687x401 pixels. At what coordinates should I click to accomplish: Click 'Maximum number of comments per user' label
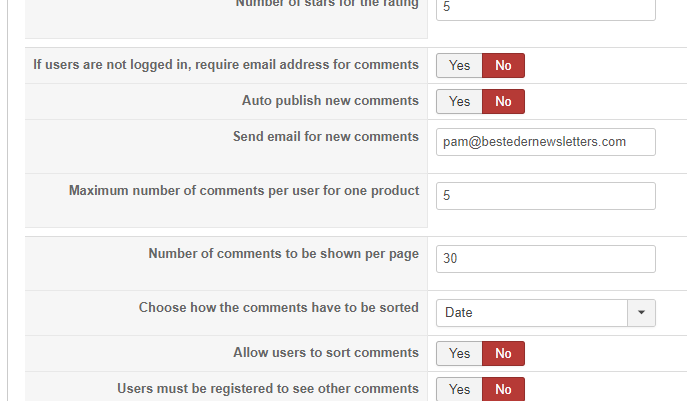click(243, 191)
